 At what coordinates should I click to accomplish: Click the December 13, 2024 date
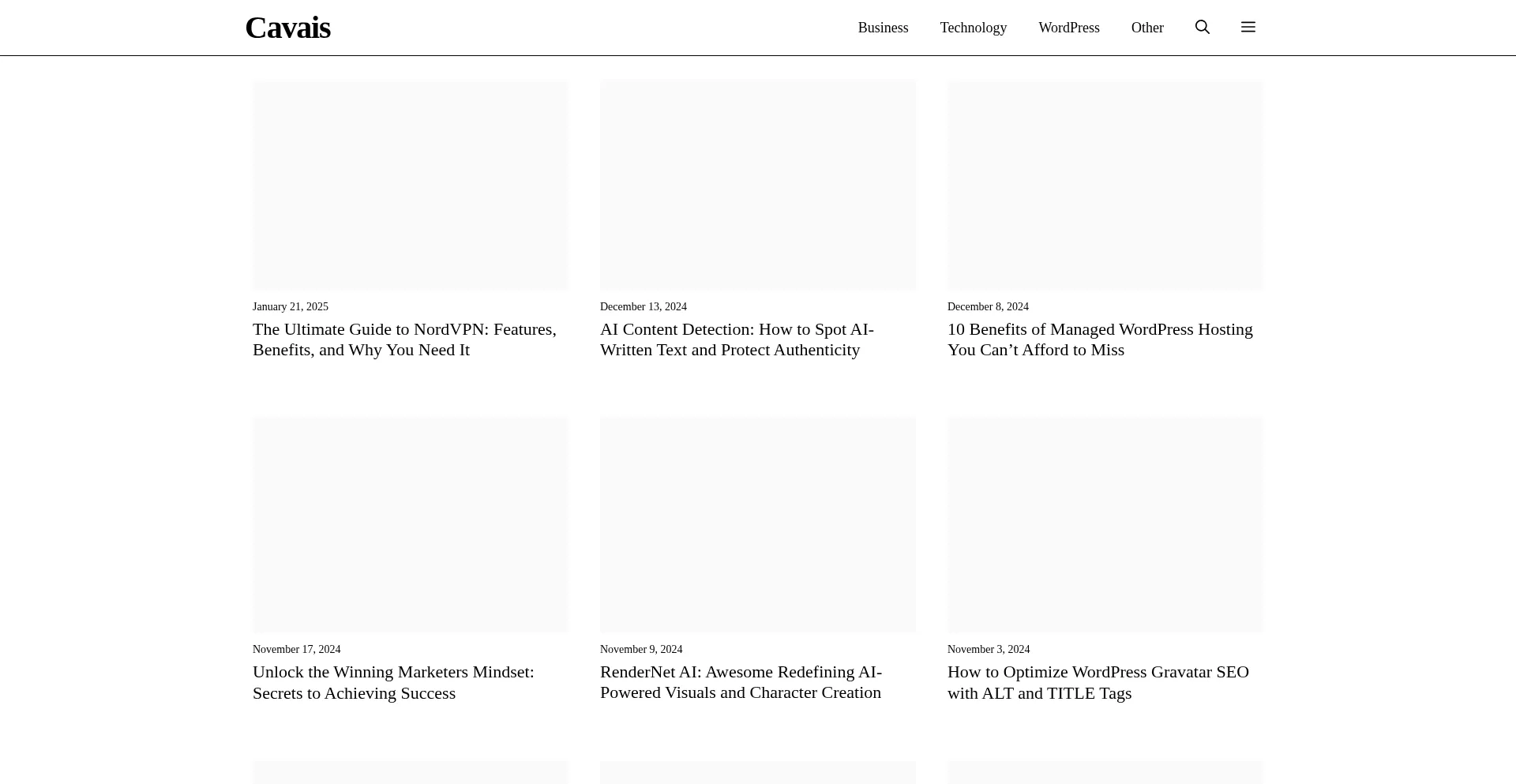644,306
